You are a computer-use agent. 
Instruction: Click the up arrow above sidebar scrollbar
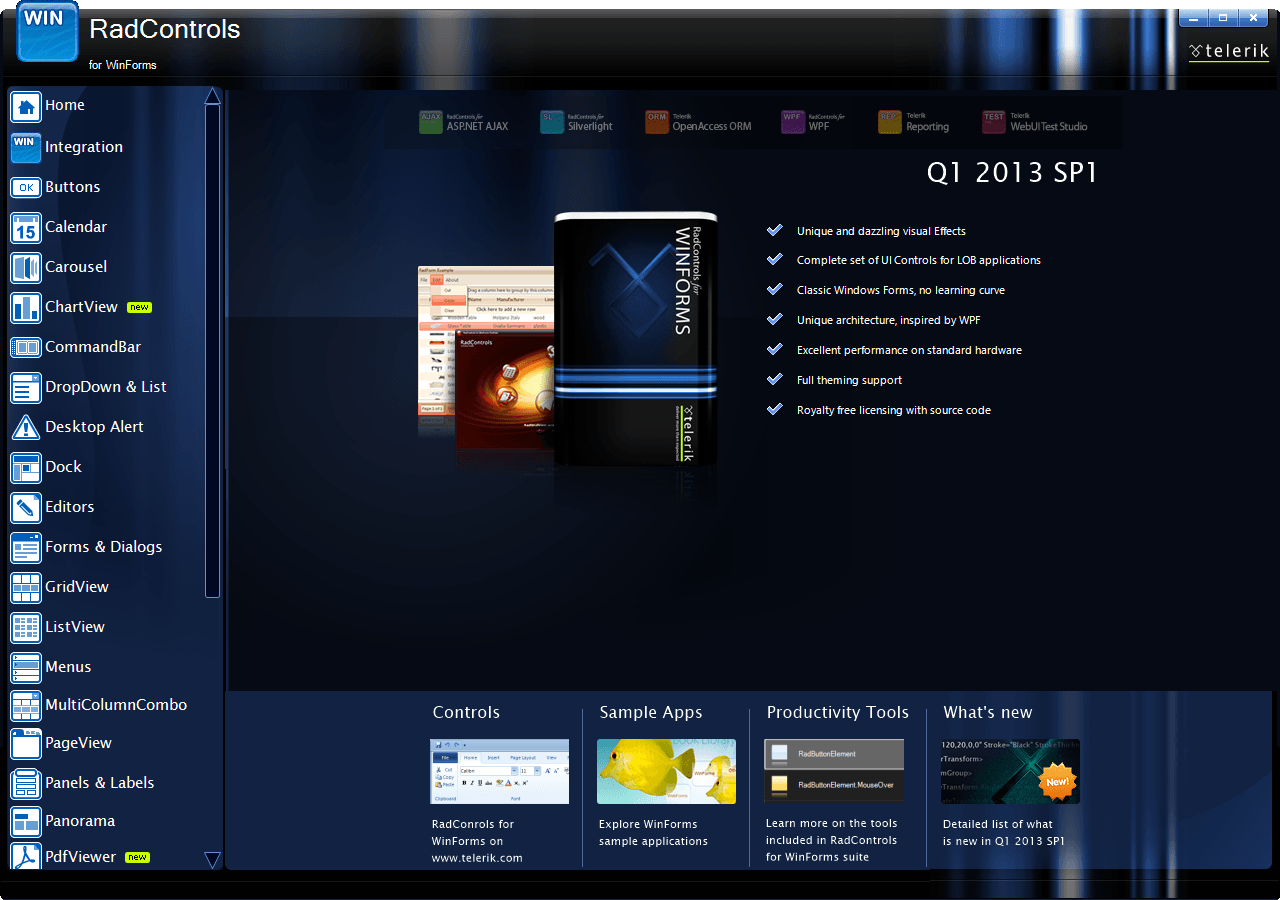(212, 96)
